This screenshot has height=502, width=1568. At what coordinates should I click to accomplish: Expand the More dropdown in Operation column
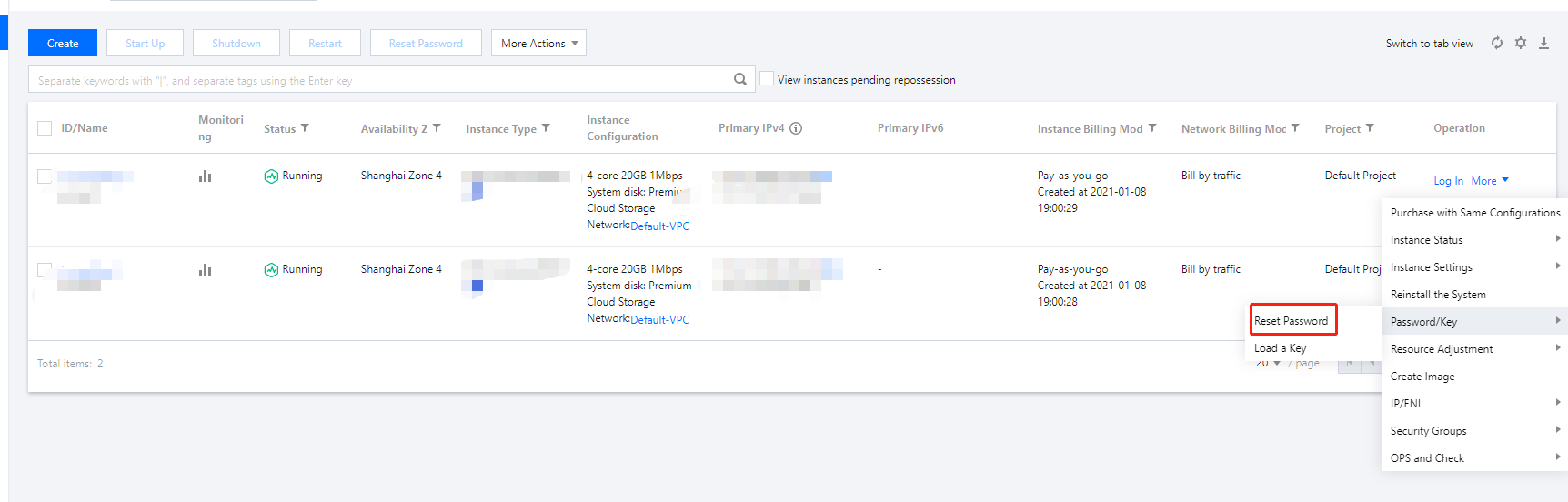1490,181
